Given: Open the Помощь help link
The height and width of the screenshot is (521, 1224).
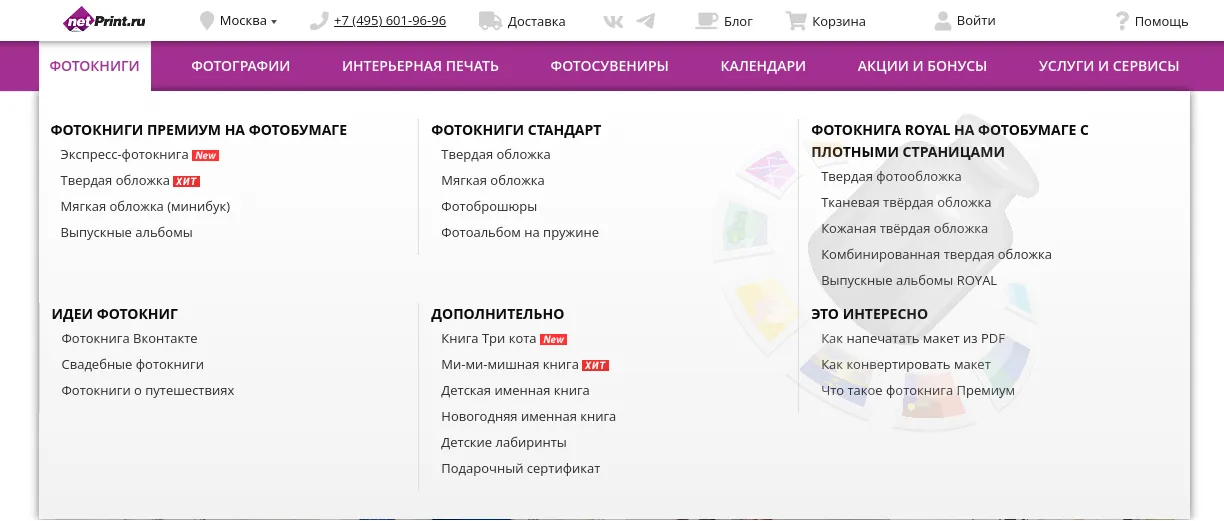Looking at the screenshot, I should click(1161, 21).
